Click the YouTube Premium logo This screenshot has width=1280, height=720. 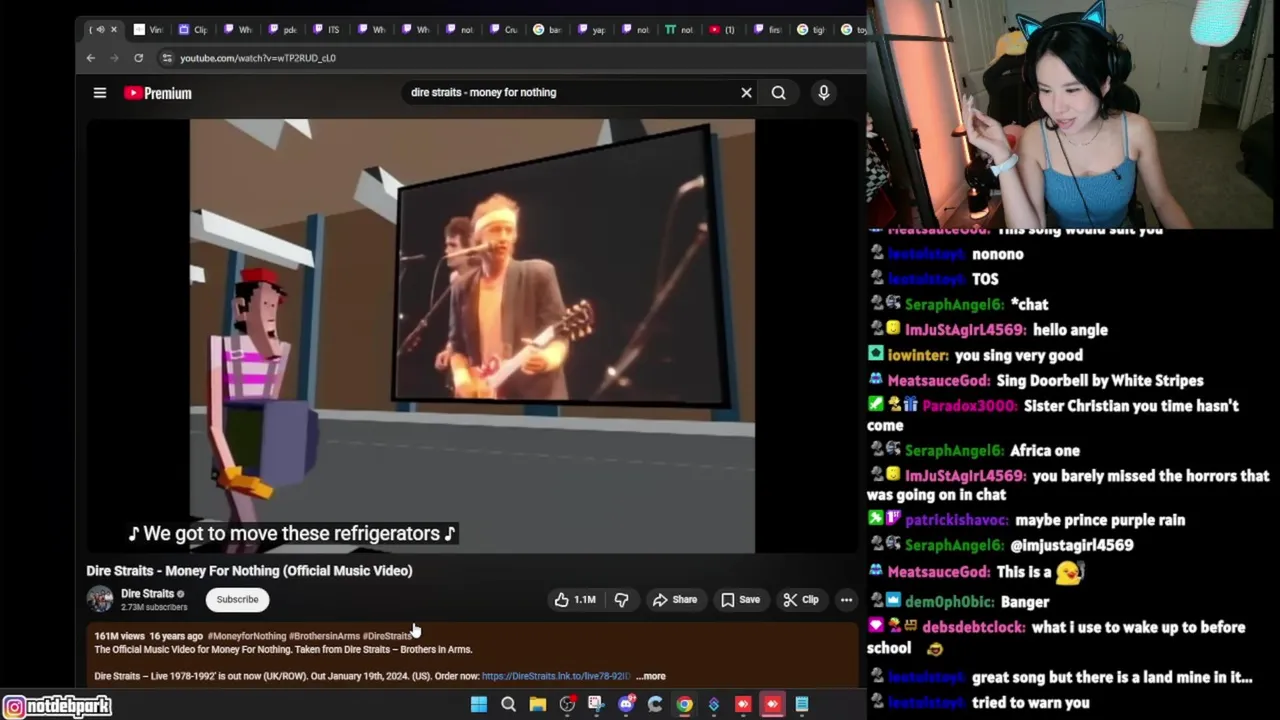click(x=158, y=93)
